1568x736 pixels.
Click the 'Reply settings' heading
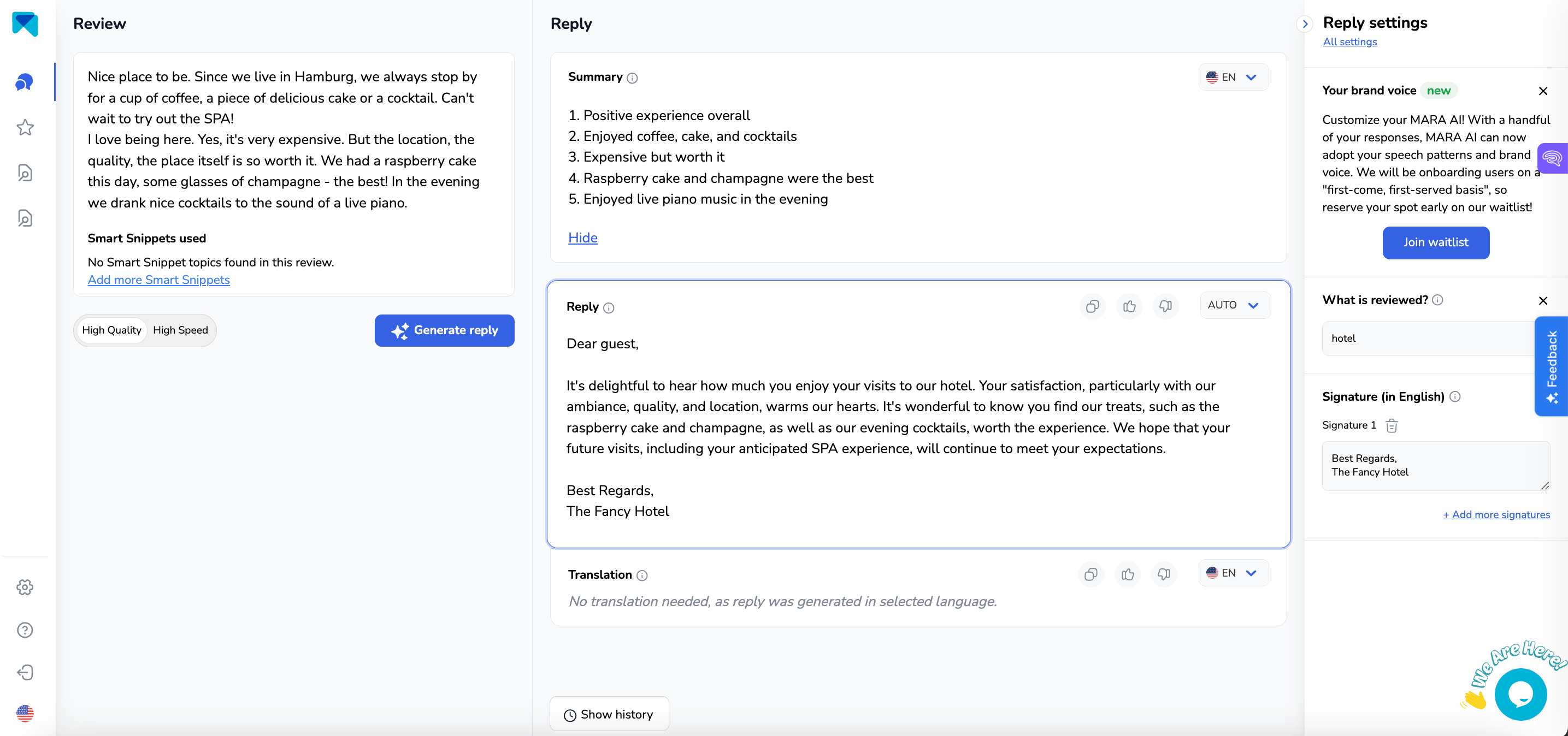click(x=1375, y=23)
